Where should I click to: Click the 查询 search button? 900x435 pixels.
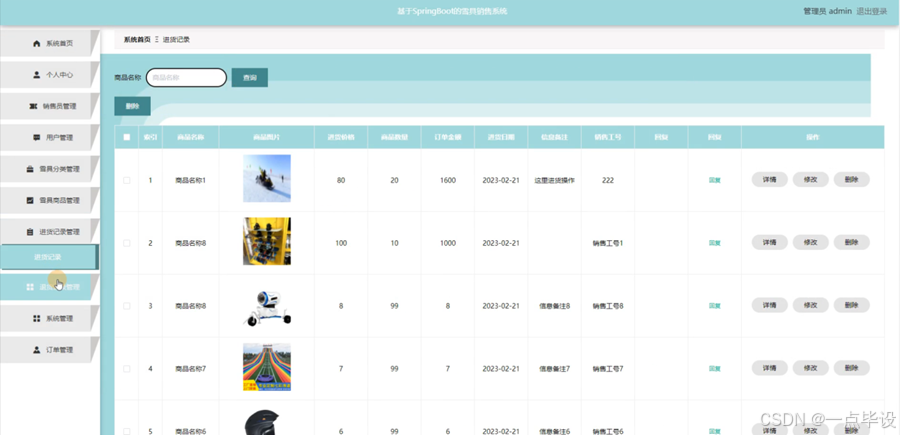tap(250, 77)
